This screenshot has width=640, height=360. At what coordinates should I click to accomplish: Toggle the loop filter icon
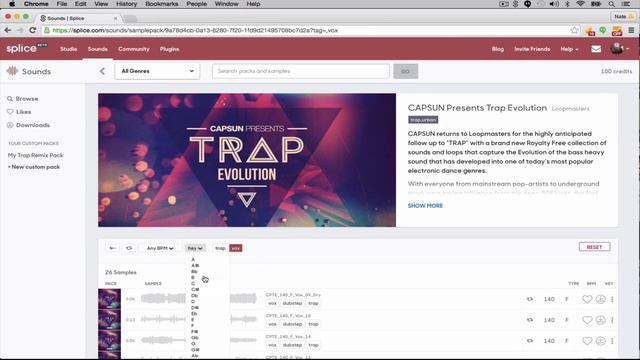[129, 248]
